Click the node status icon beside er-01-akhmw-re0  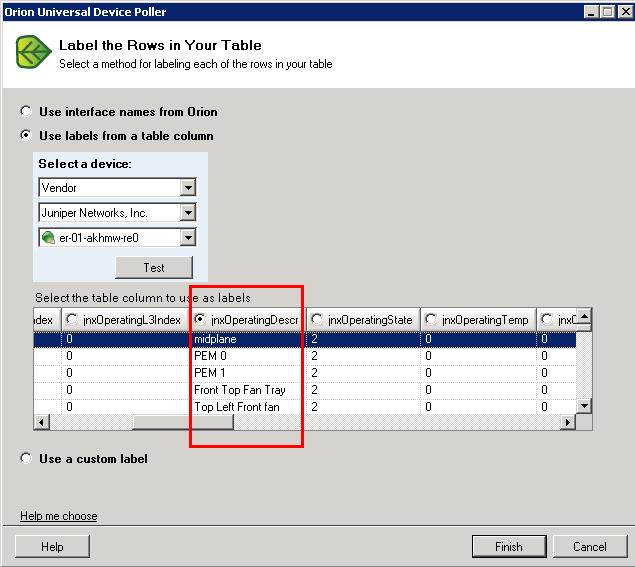coord(48,238)
